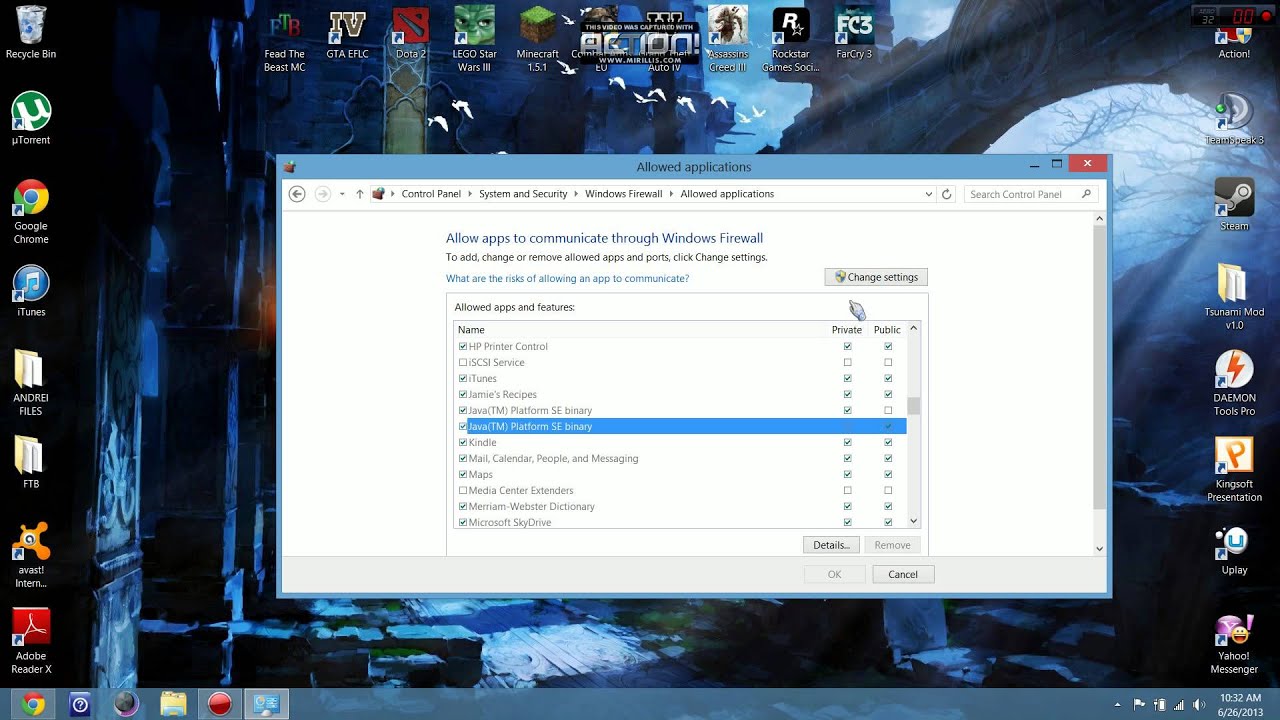The width and height of the screenshot is (1280, 720).
Task: Toggle Kindle allowed app checkbox
Action: point(463,442)
